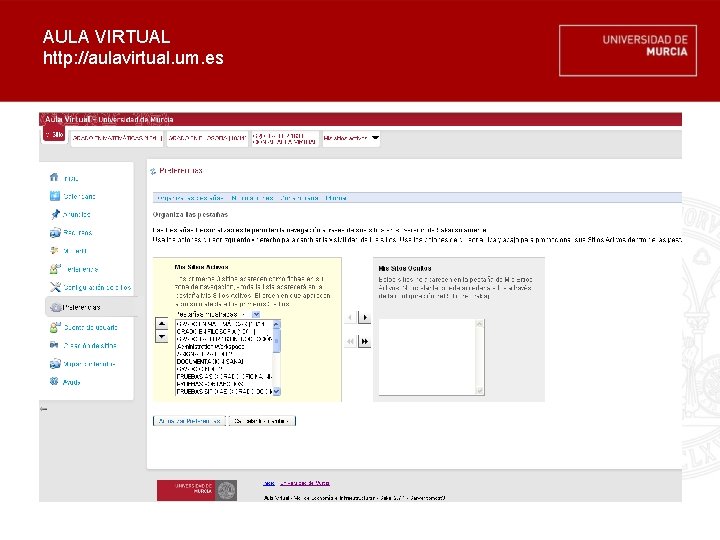720x540 pixels.
Task: Open the Inicio home icon in sidebar
Action: pos(54,177)
